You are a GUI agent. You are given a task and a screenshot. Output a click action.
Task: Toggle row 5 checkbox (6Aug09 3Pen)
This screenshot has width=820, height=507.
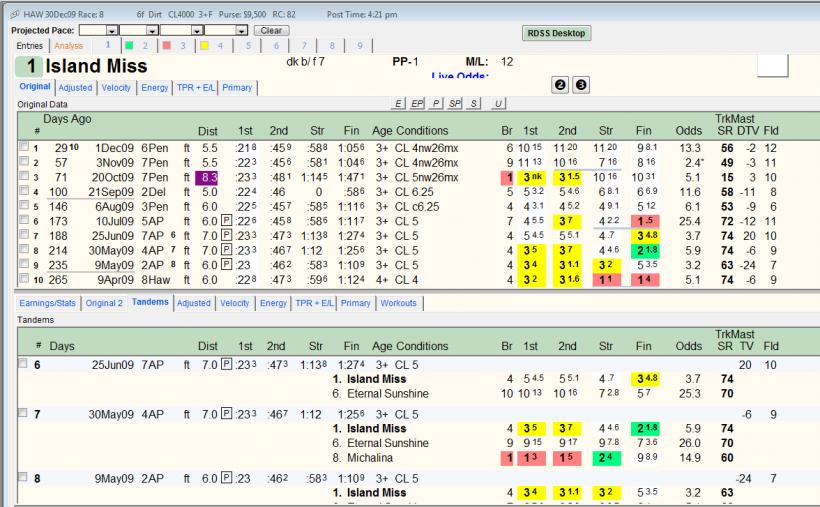pos(24,205)
